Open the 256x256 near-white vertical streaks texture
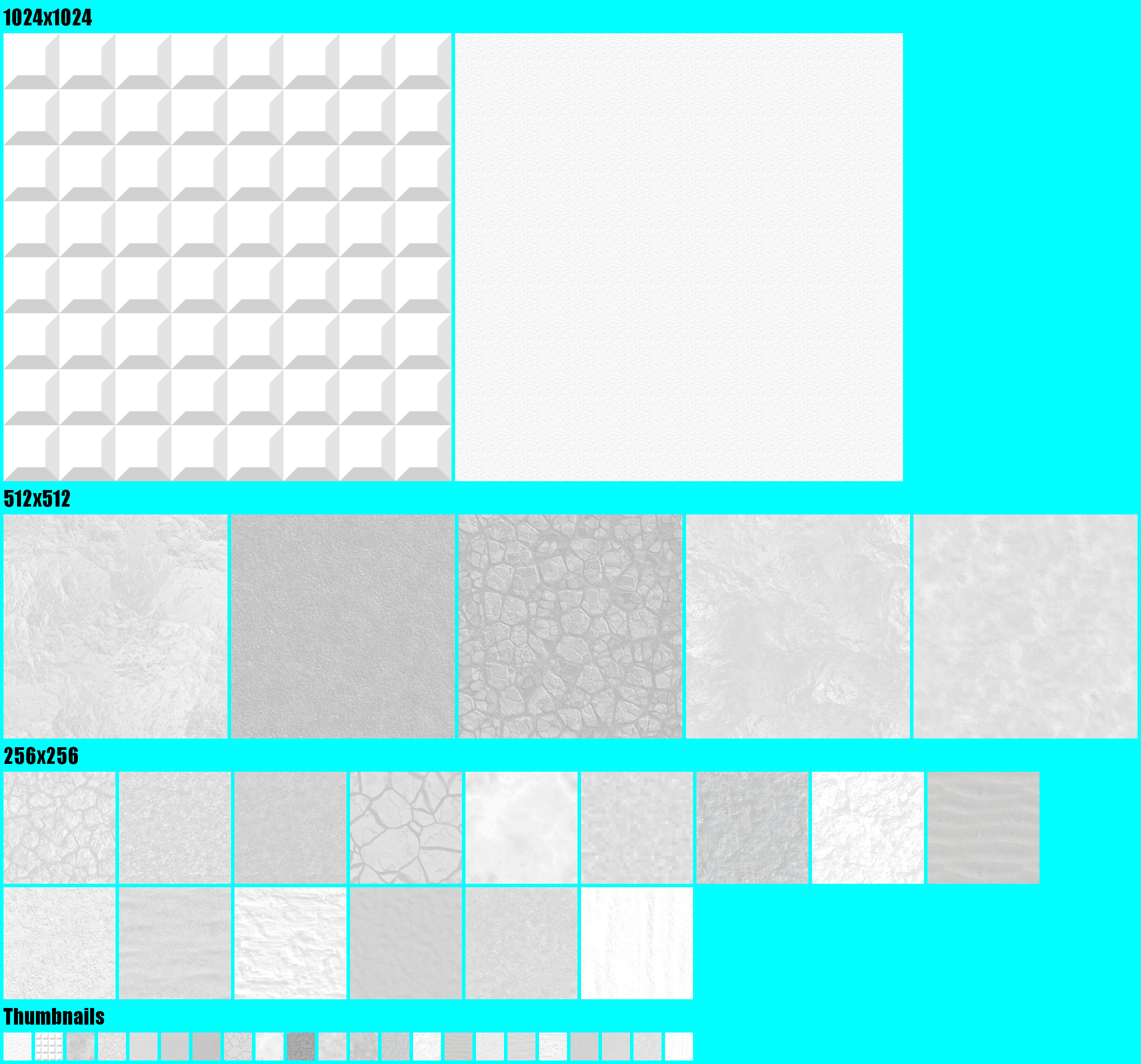The height and width of the screenshot is (1064, 1141). 637,943
